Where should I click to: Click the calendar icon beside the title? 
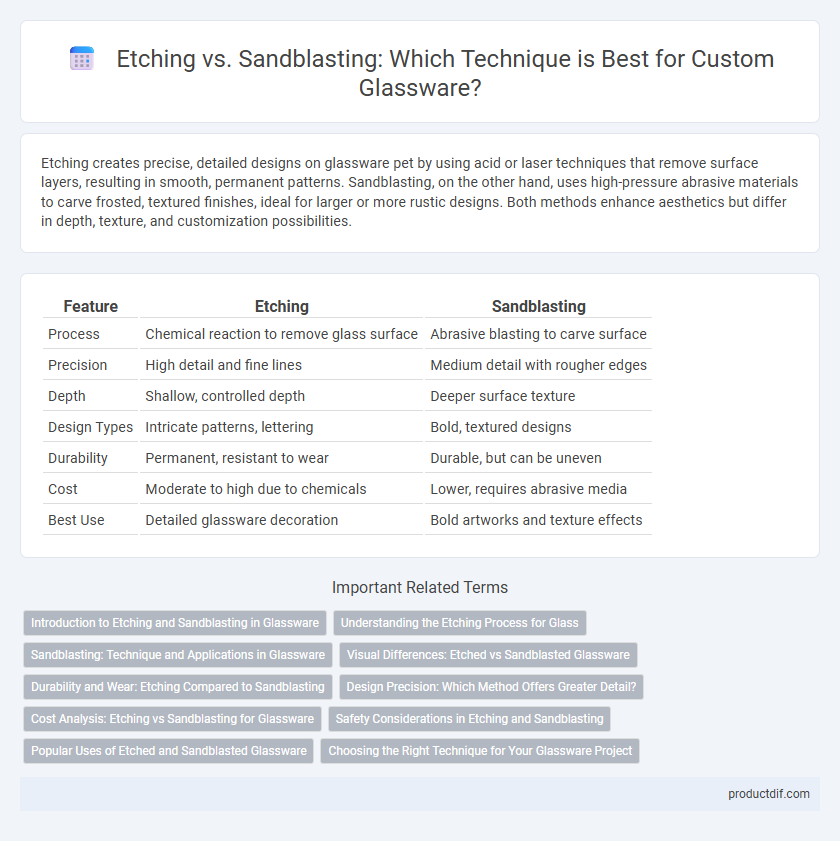coord(82,58)
